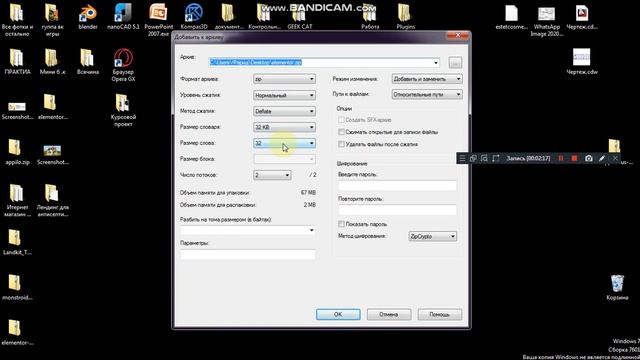This screenshot has width=640, height=360.
Task: Open Bandicam drawing pencil tool
Action: point(602,158)
